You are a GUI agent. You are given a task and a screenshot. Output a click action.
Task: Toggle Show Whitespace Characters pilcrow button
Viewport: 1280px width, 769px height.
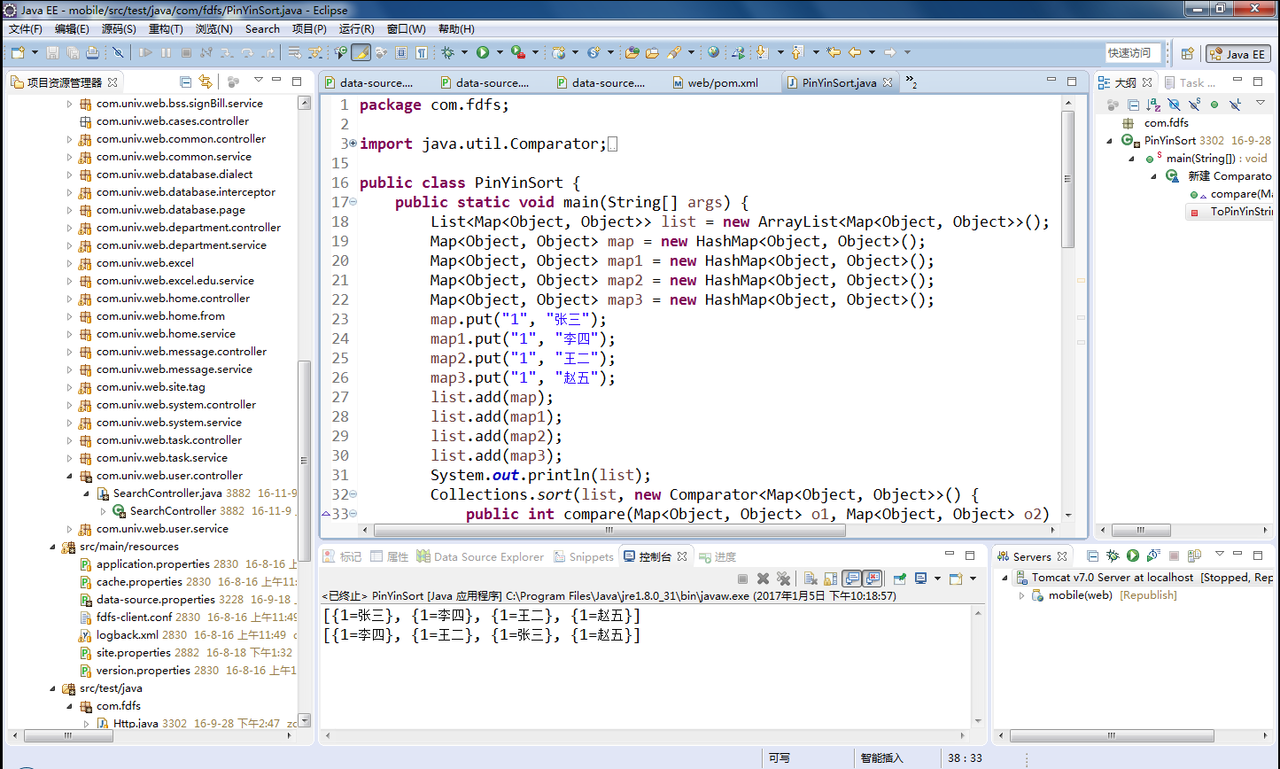tap(421, 52)
